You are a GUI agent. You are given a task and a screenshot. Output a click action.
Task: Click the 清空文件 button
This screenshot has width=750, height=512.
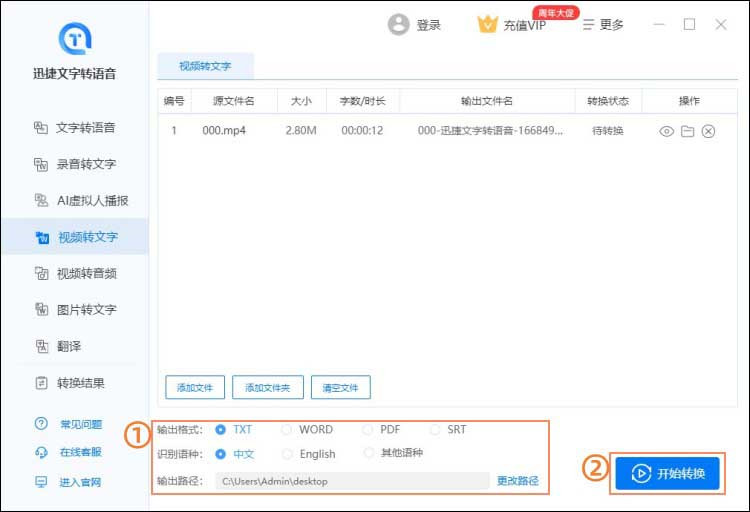[x=341, y=388]
